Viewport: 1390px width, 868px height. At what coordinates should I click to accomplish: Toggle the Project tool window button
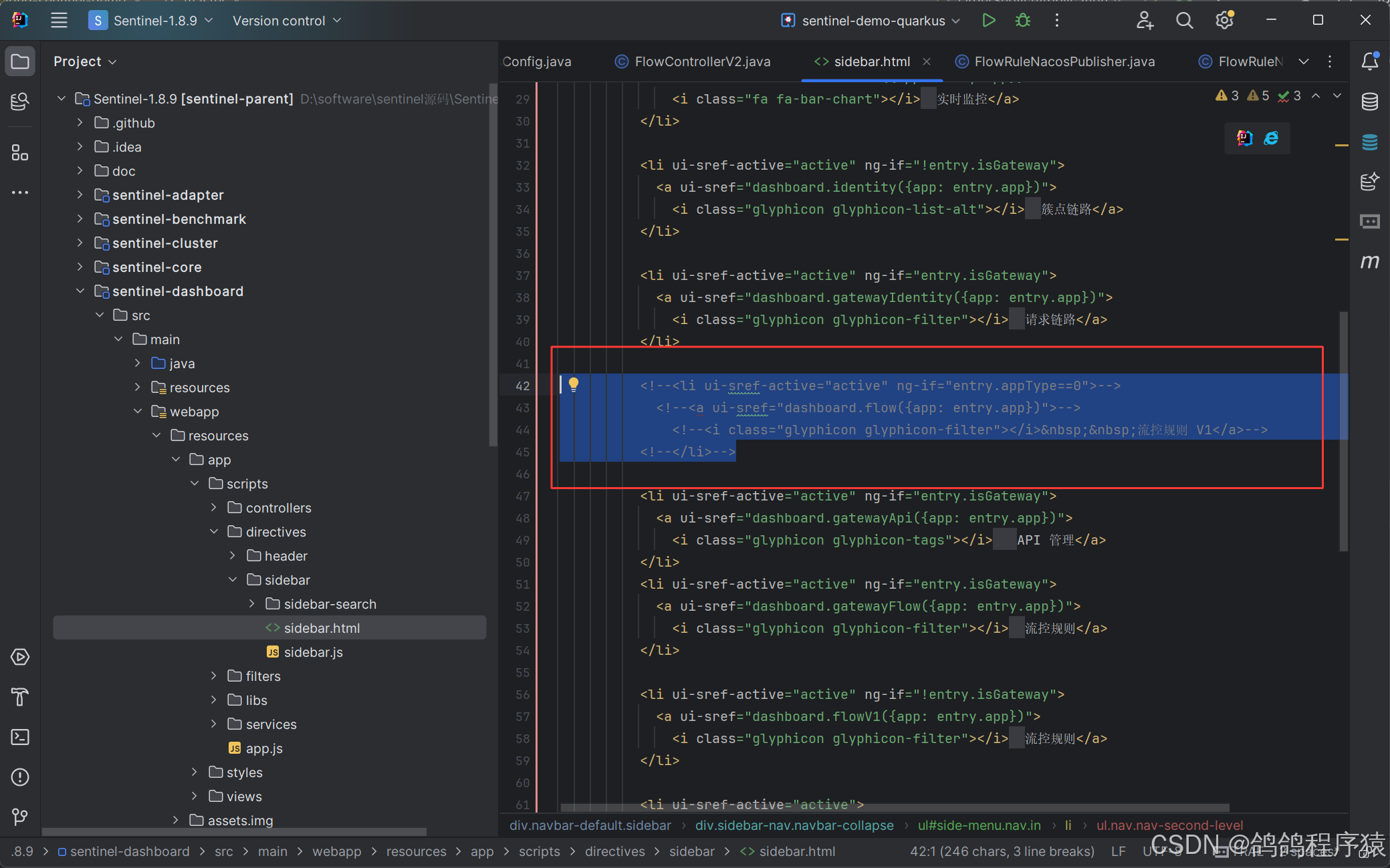click(20, 61)
